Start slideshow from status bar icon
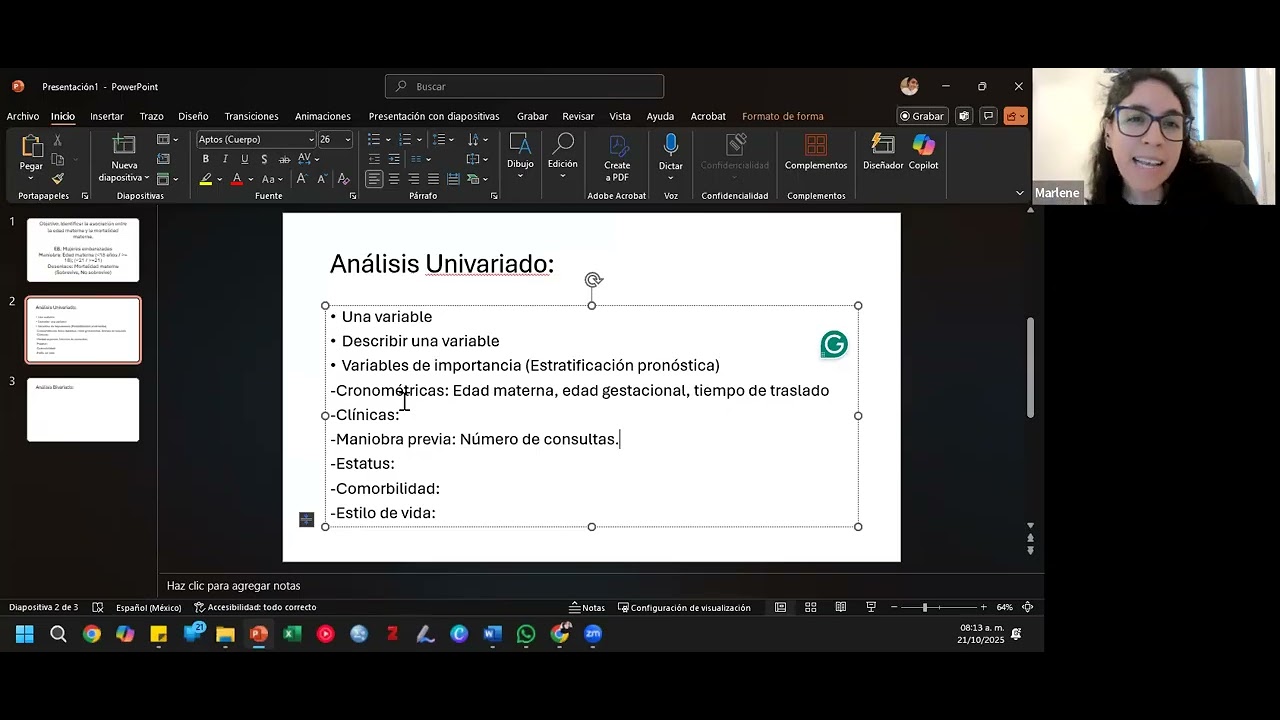This screenshot has width=1280, height=720. pyautogui.click(x=871, y=607)
